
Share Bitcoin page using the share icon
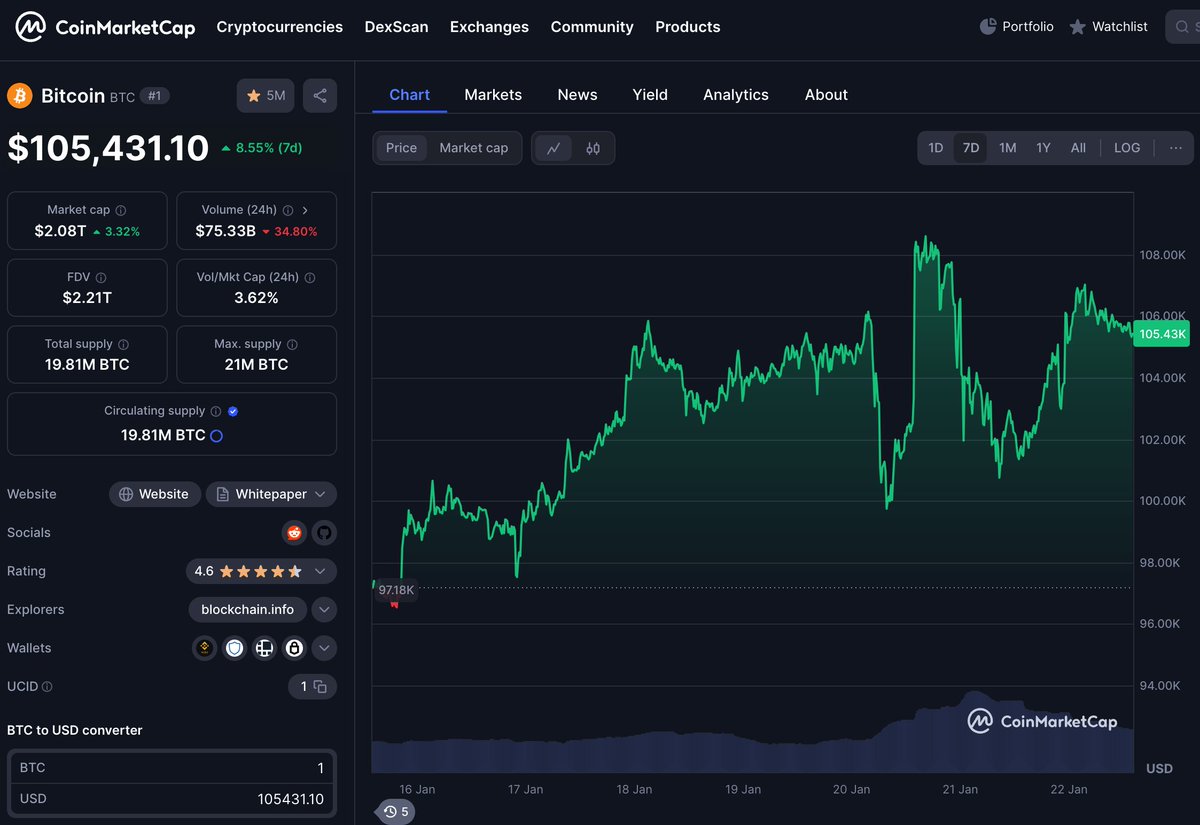coord(320,96)
